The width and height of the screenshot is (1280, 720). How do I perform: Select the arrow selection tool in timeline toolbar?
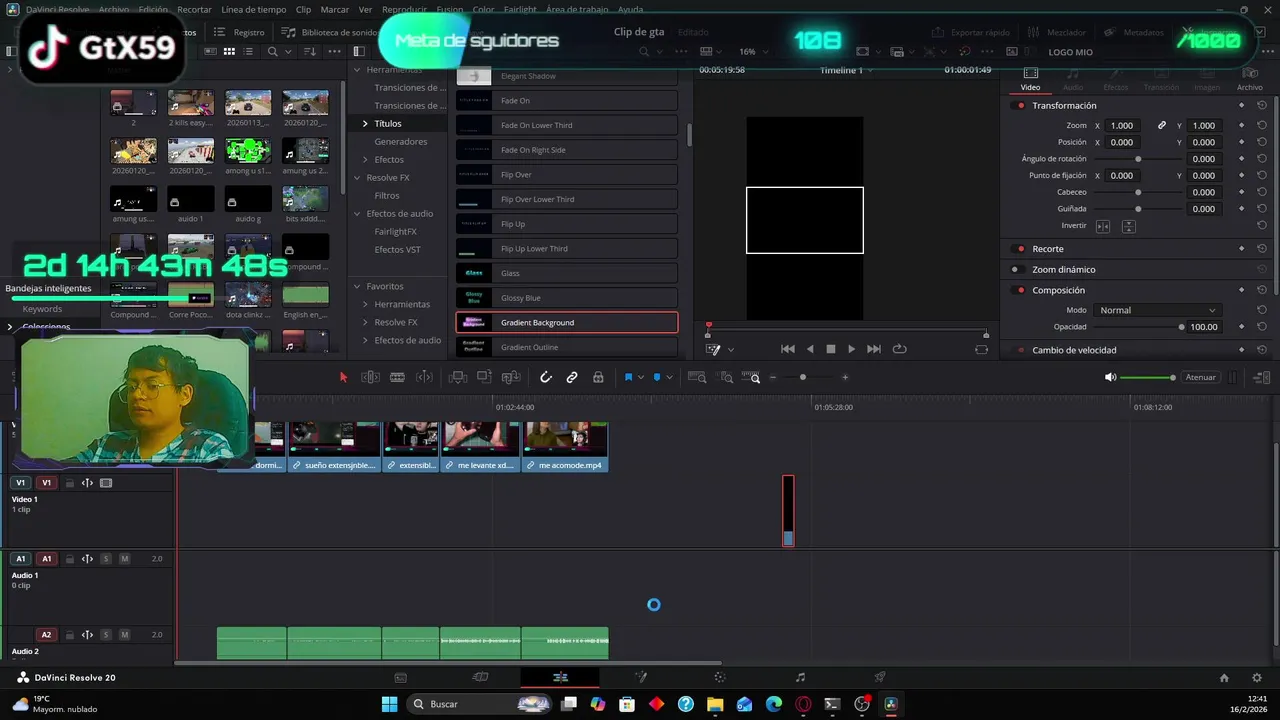tap(343, 377)
